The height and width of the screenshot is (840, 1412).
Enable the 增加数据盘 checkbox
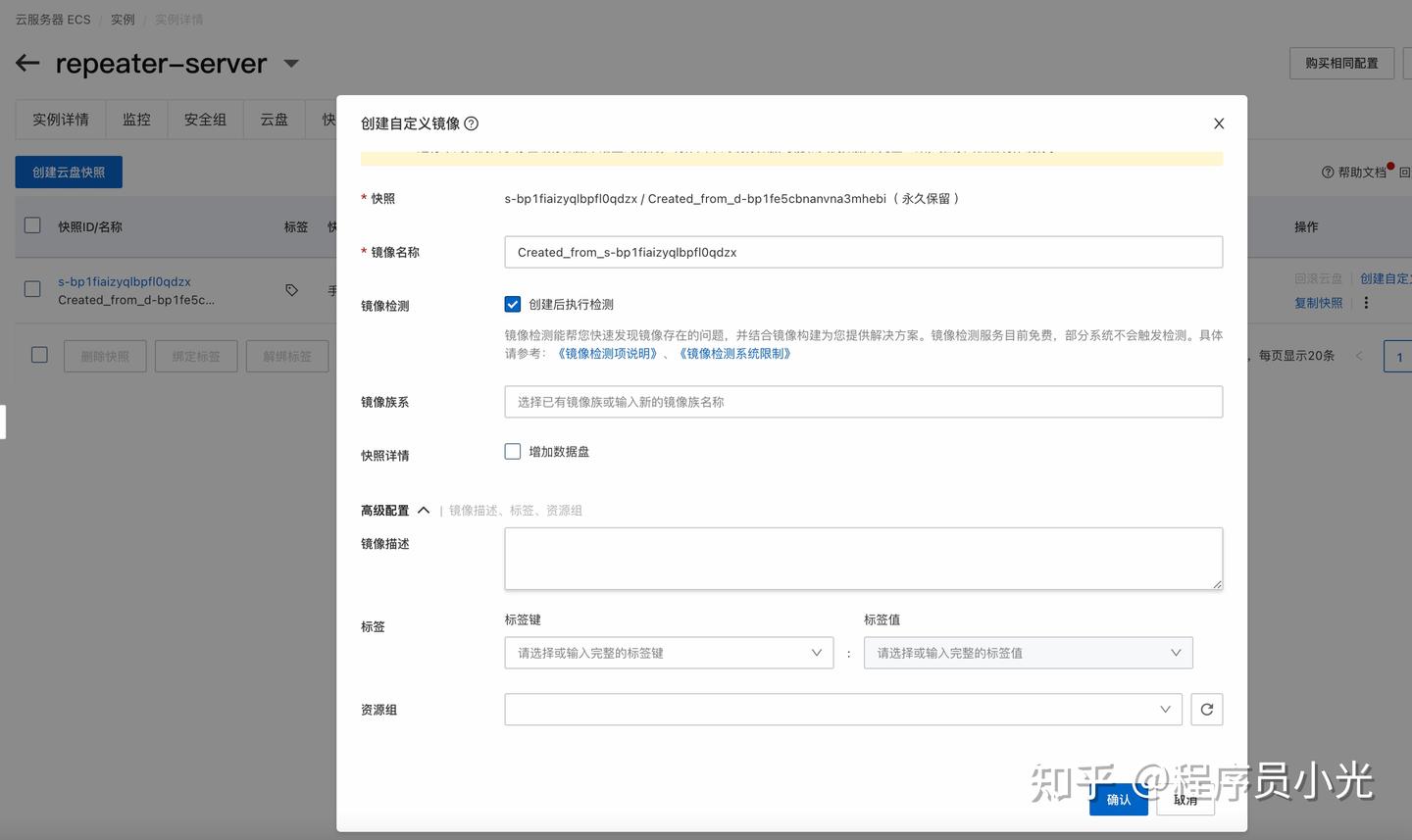[512, 451]
